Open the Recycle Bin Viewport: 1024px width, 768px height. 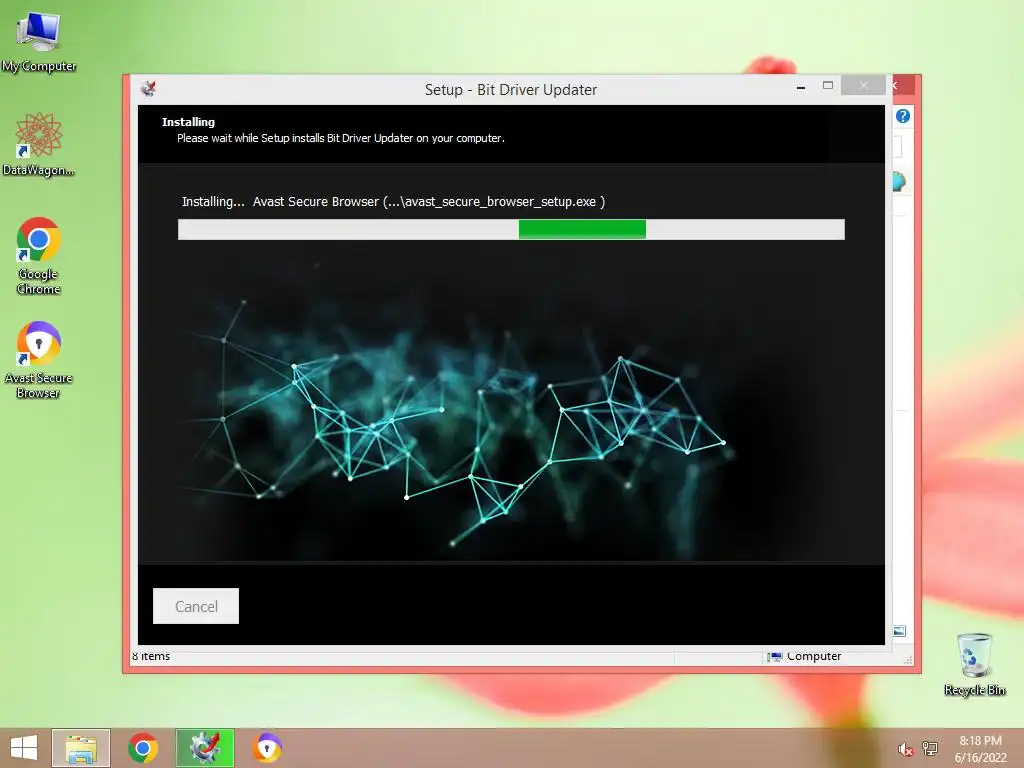[974, 664]
